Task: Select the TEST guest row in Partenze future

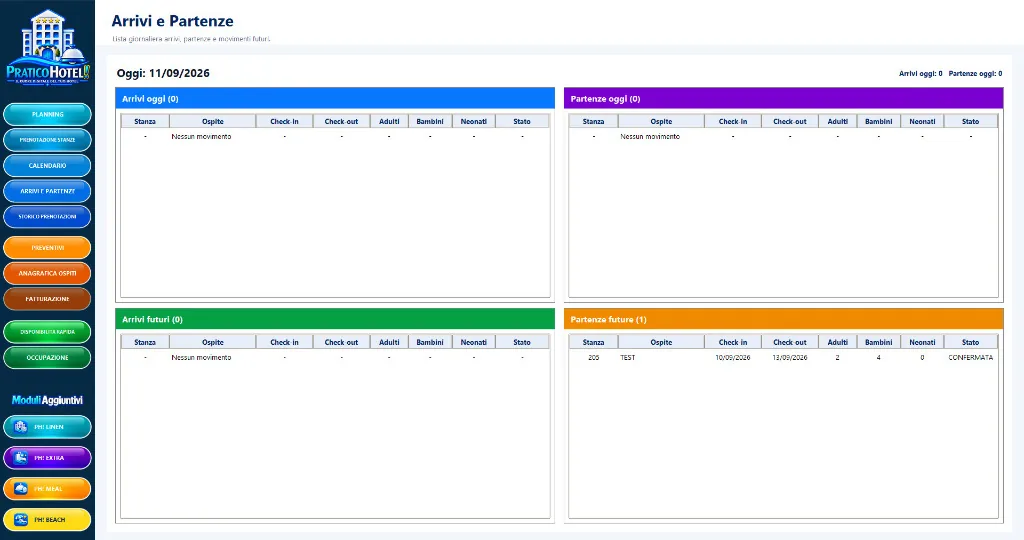Action: pyautogui.click(x=783, y=358)
